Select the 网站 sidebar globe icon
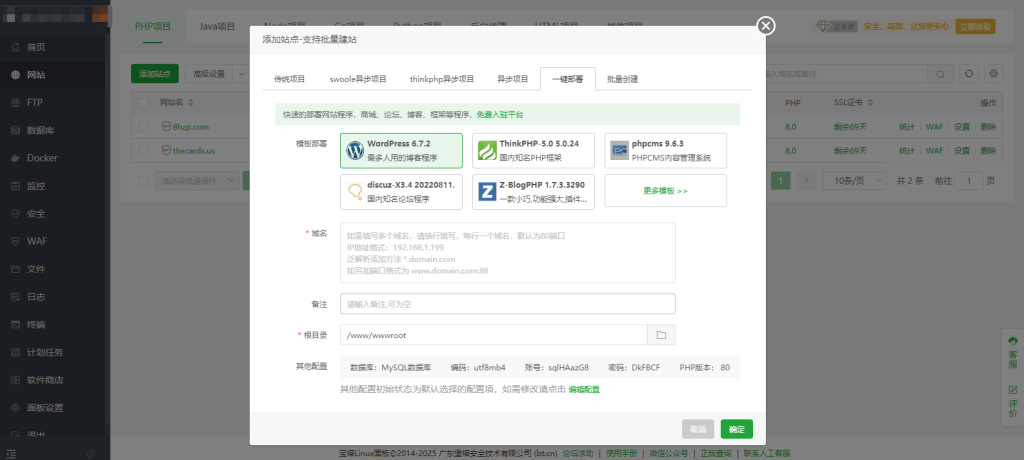 [15, 75]
